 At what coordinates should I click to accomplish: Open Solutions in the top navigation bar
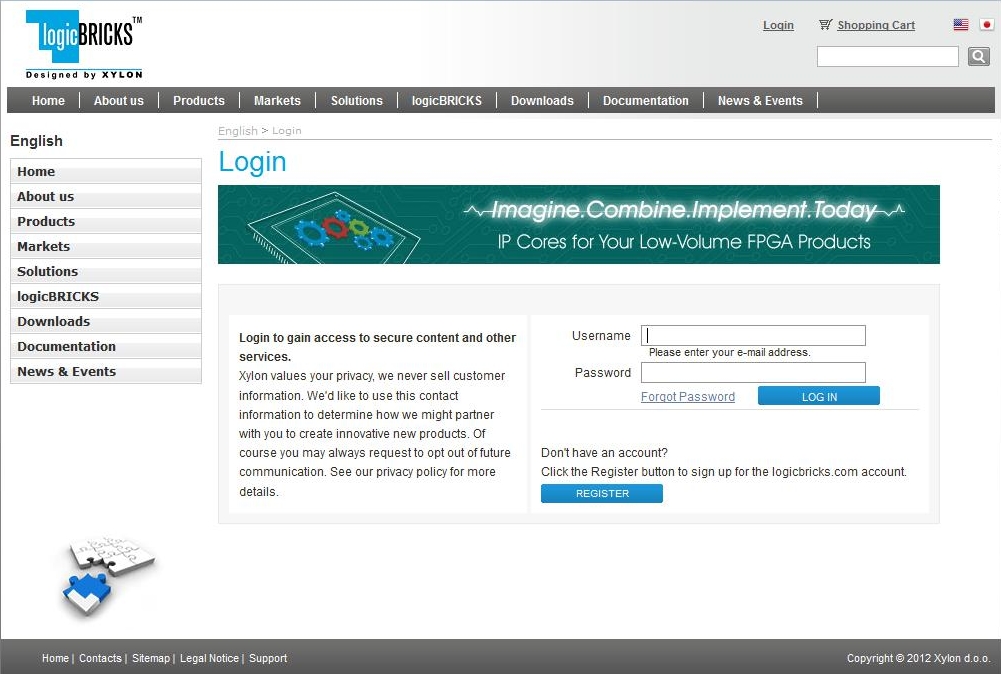356,100
